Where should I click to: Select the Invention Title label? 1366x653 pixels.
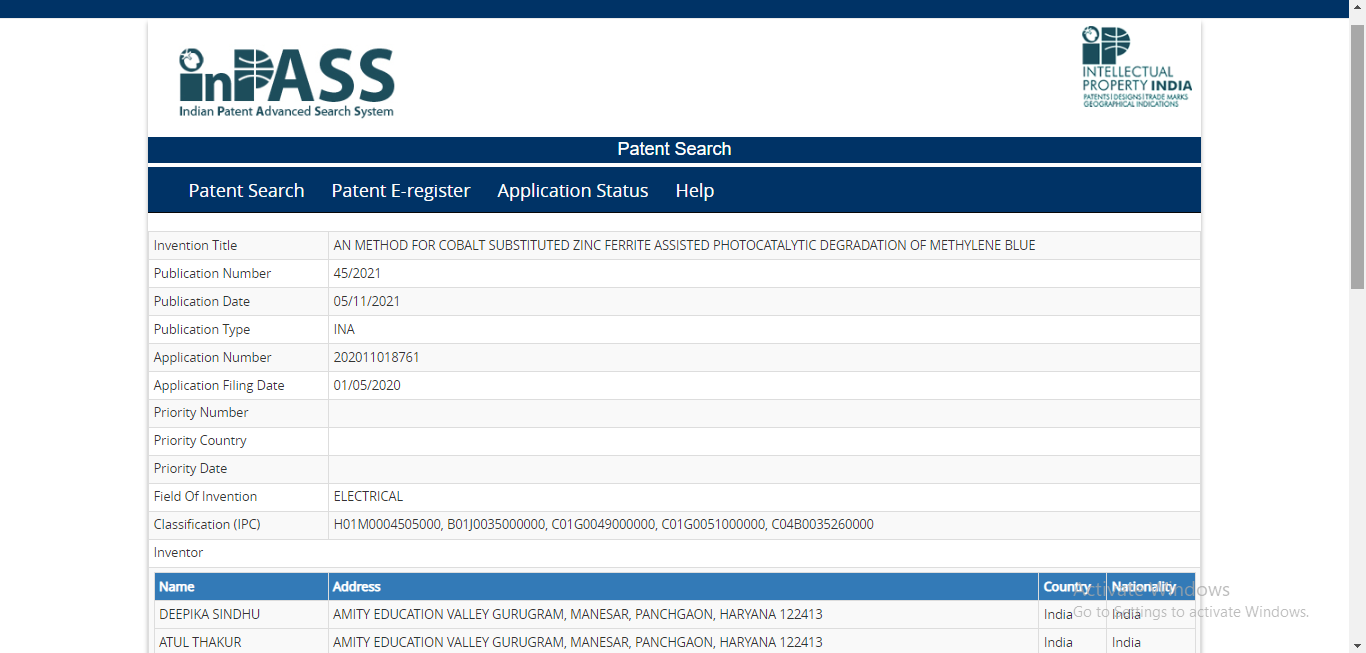[195, 245]
